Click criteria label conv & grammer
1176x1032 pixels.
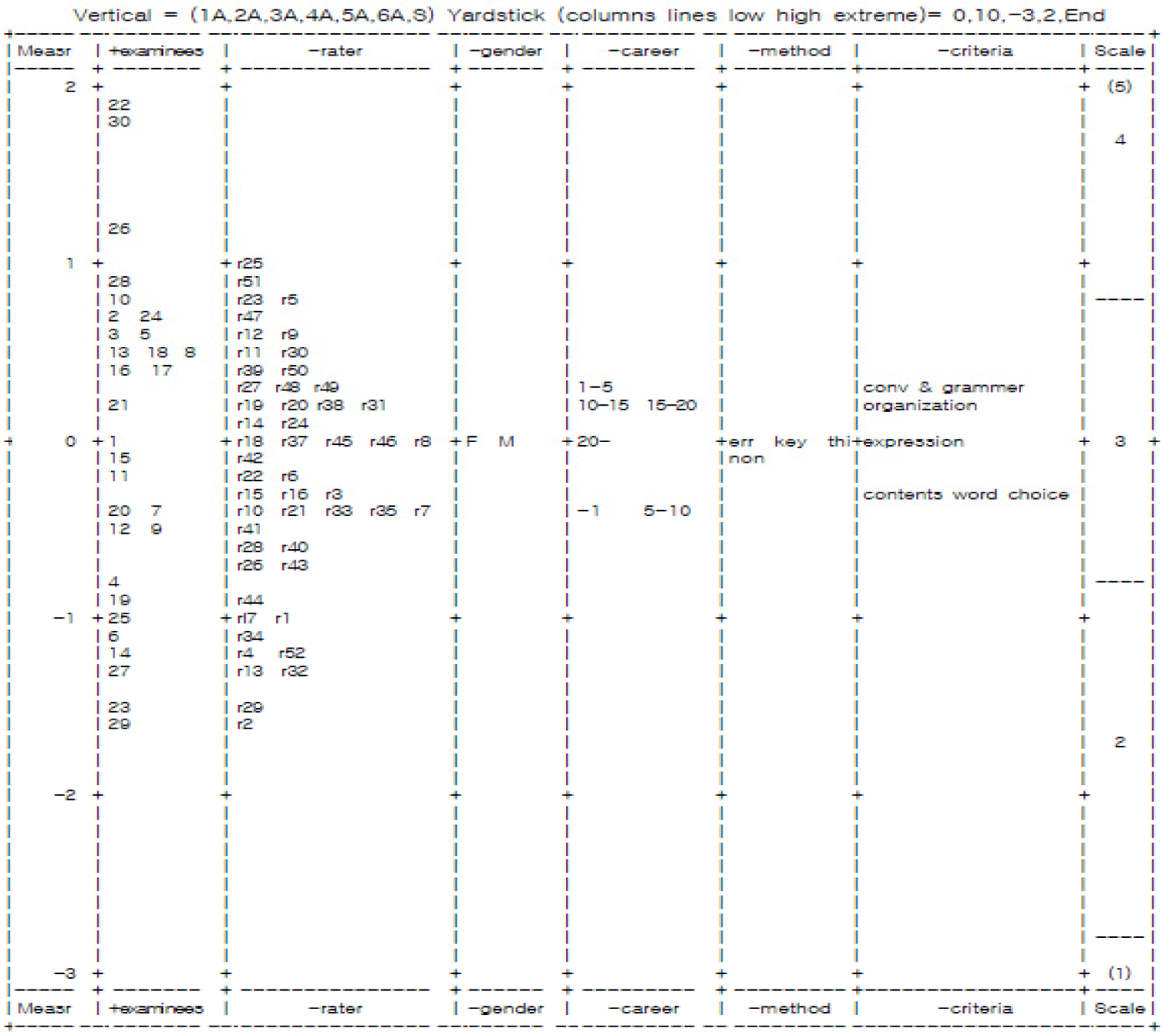944,387
